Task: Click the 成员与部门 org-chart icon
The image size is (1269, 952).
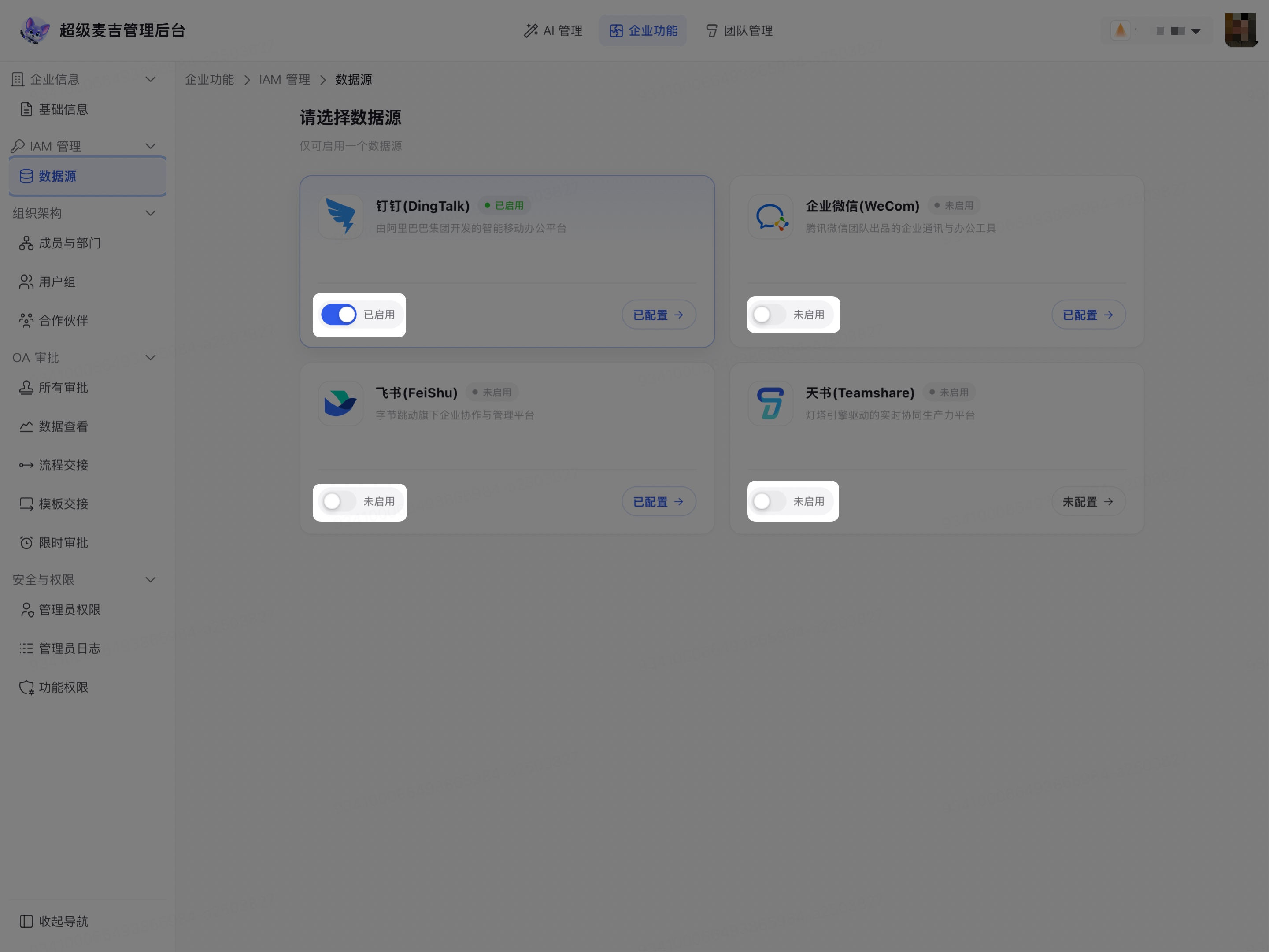Action: tap(26, 243)
